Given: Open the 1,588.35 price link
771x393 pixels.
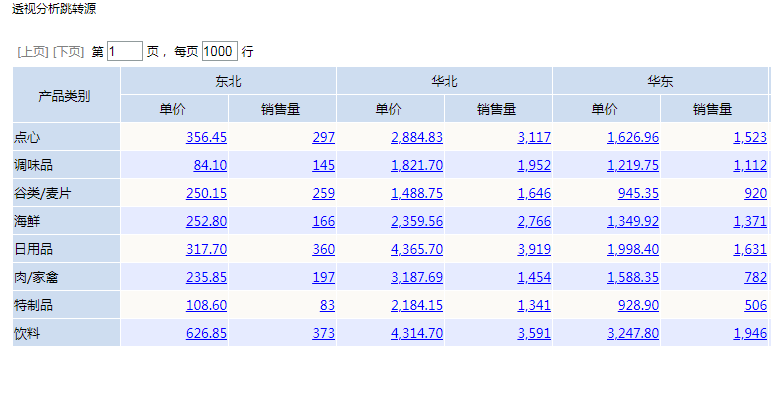Looking at the screenshot, I should tap(633, 277).
